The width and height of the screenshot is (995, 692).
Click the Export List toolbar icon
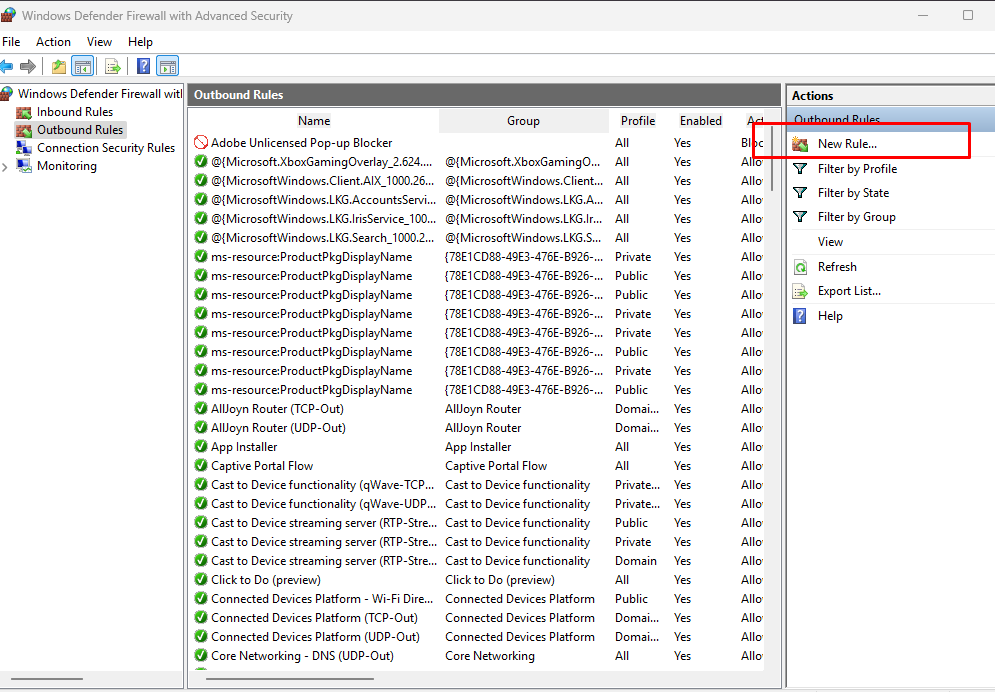113,67
